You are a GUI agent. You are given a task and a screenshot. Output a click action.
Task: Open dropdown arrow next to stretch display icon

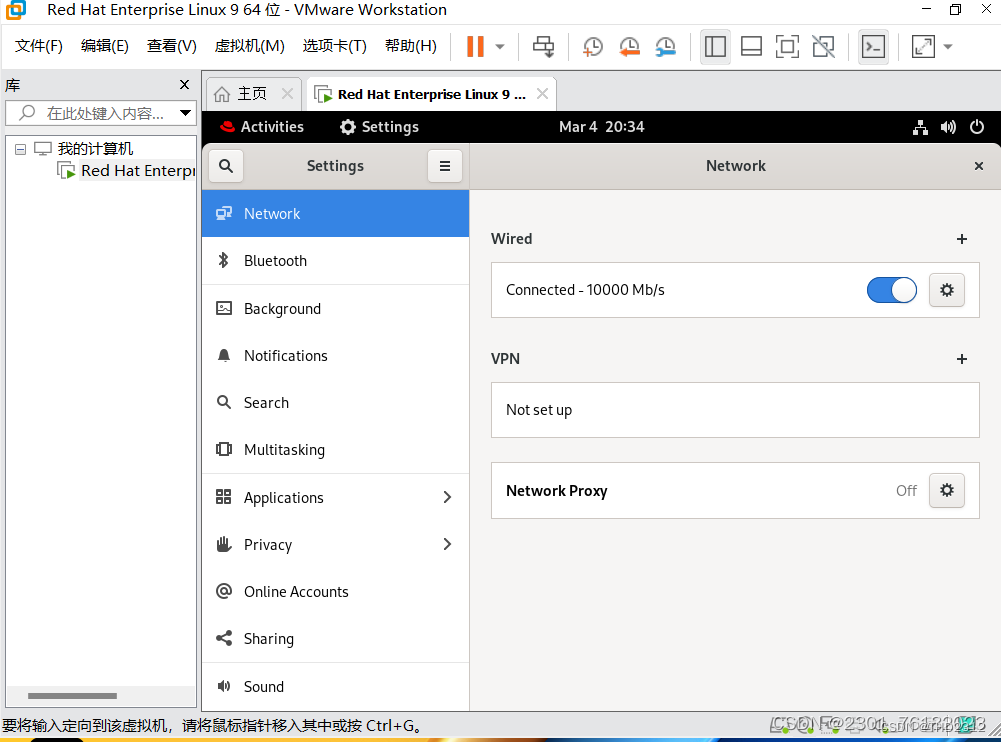(x=948, y=47)
